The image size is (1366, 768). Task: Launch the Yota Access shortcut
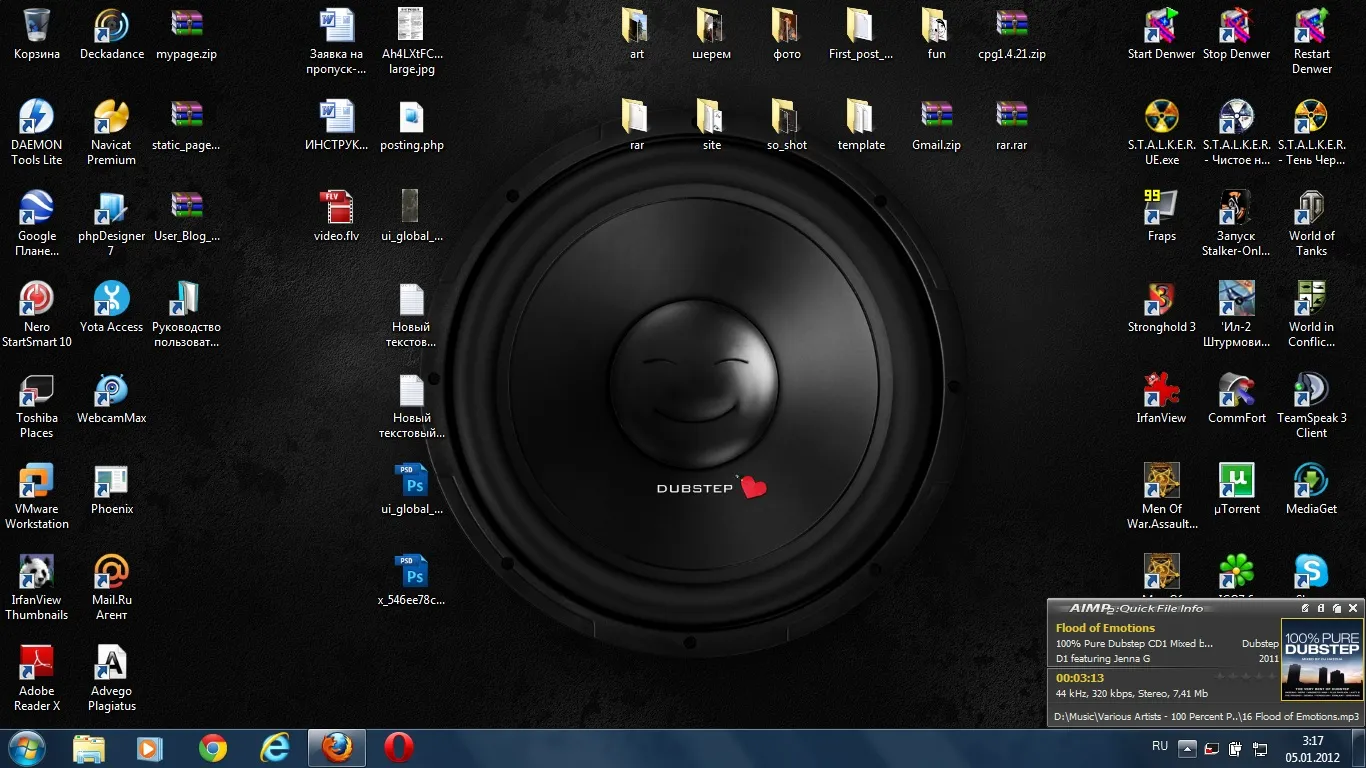(x=112, y=307)
